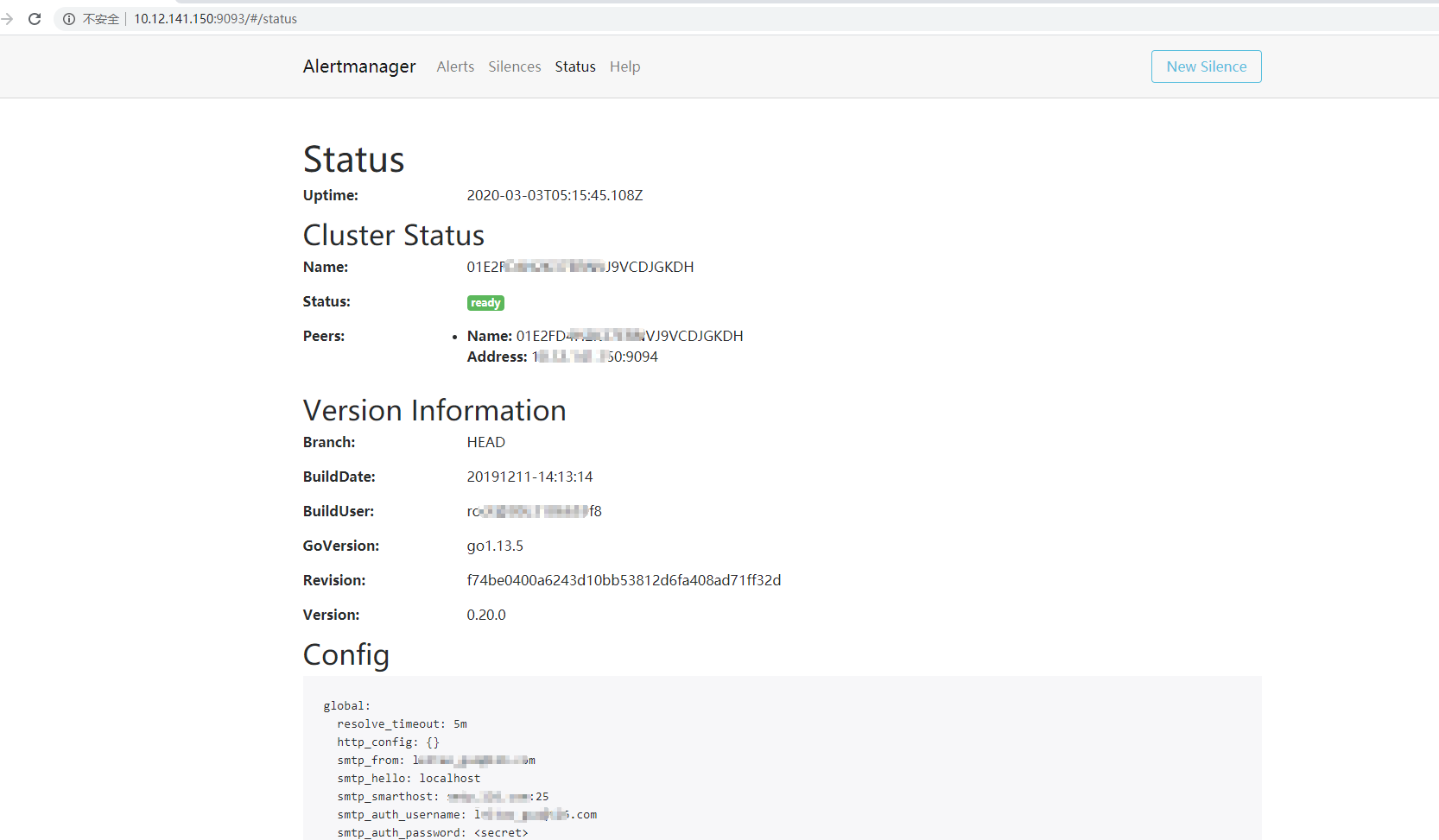Click the resolve_timeout: 5m config line
1439x840 pixels.
pos(403,724)
